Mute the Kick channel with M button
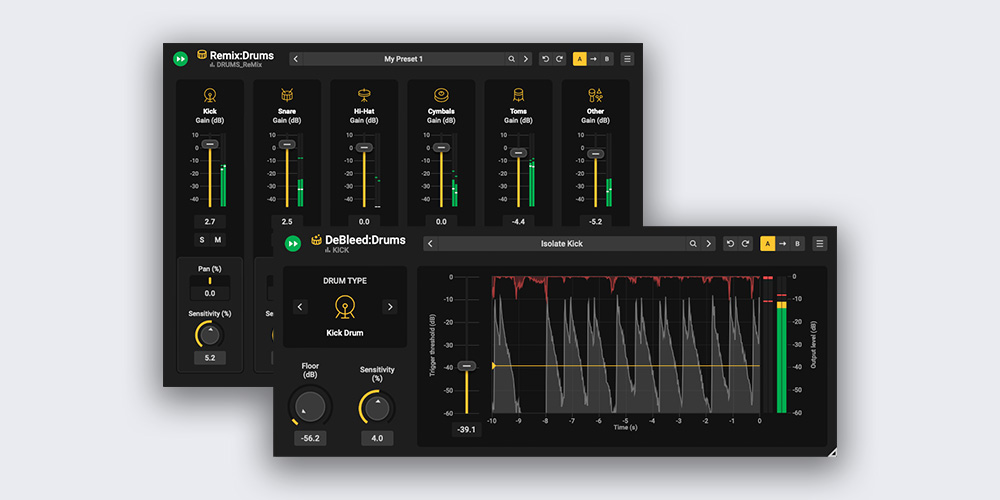 (x=217, y=240)
